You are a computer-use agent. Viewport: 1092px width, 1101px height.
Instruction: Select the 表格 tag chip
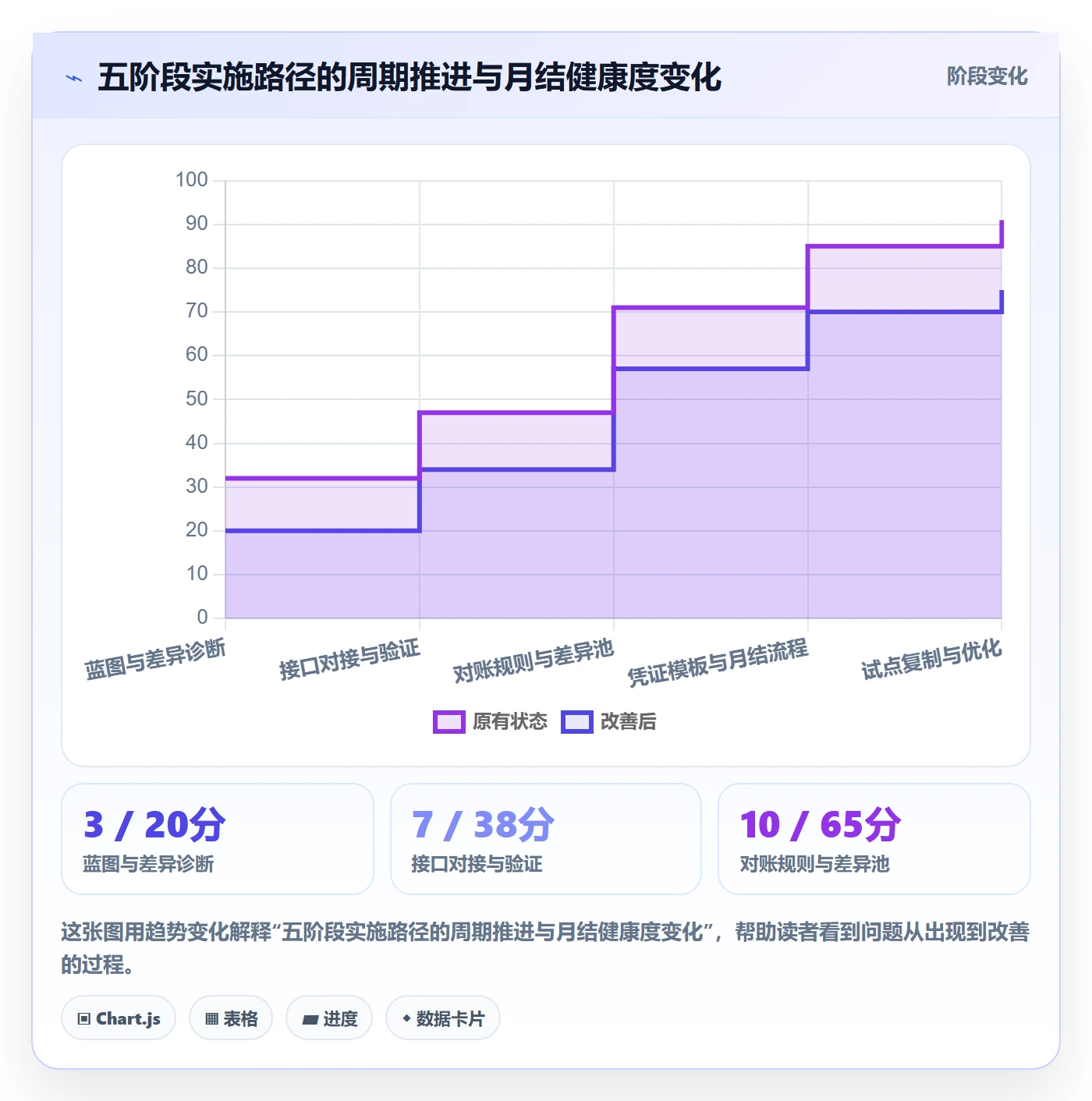click(231, 1018)
